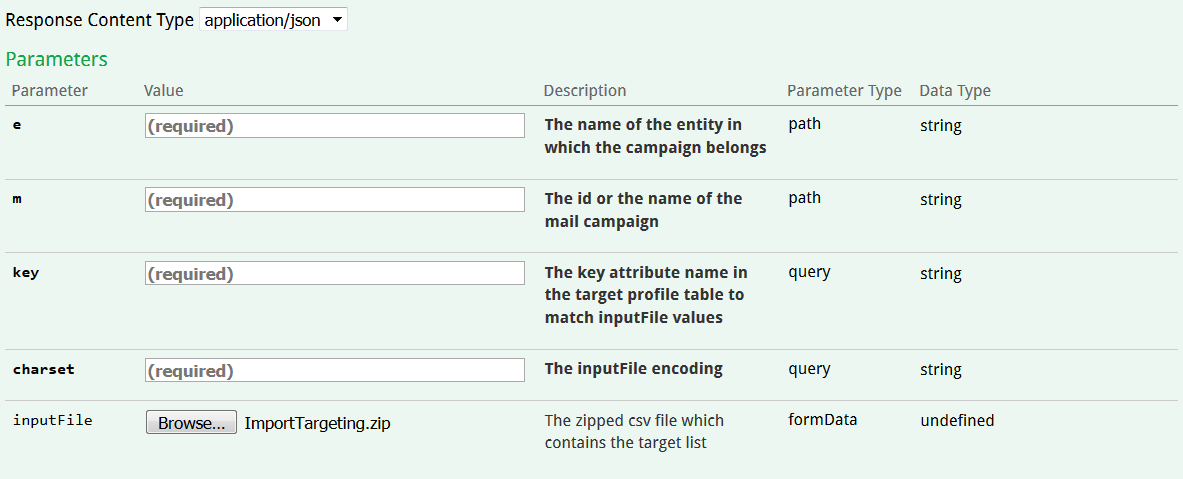Click the Response Content Type label
Viewport: 1183px width, 479px height.
(x=100, y=20)
